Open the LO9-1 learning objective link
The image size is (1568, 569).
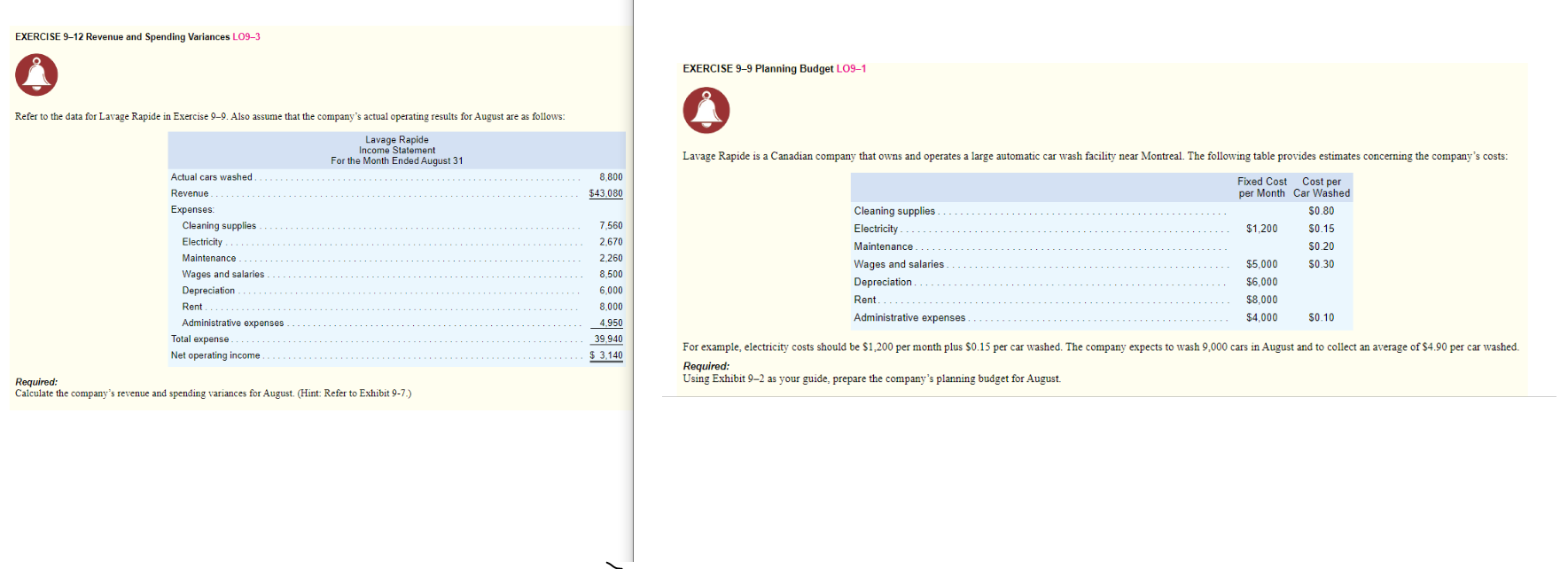coord(851,69)
